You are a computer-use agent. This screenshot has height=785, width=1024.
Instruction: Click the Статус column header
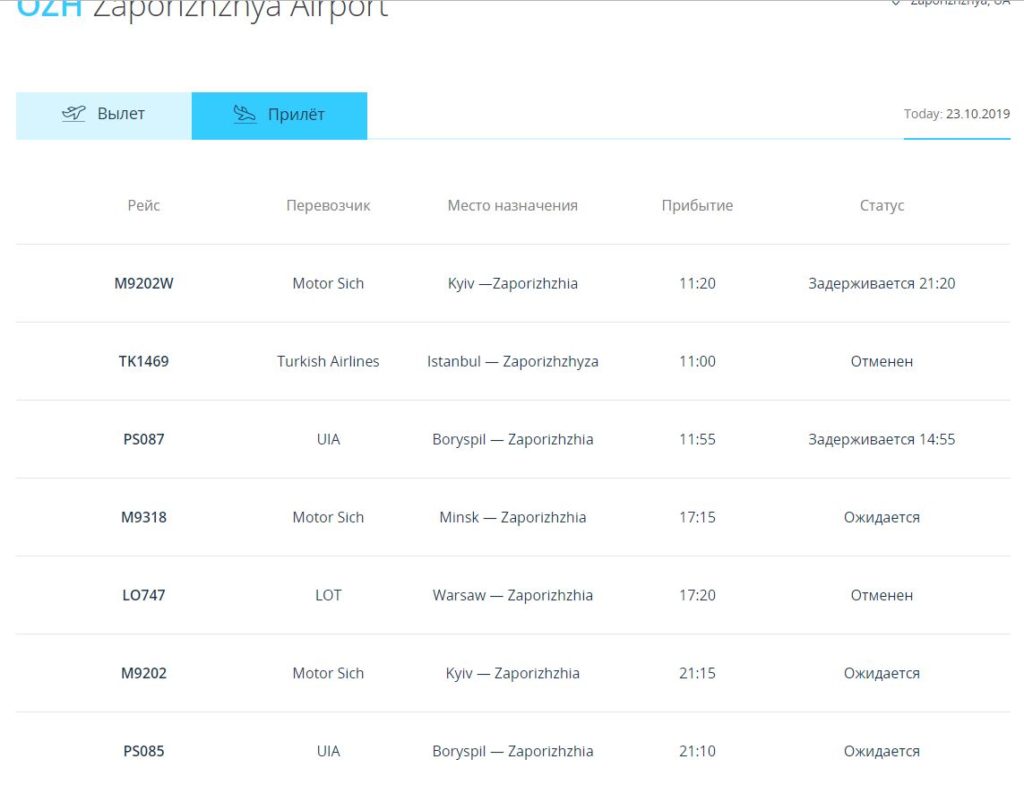(x=881, y=205)
